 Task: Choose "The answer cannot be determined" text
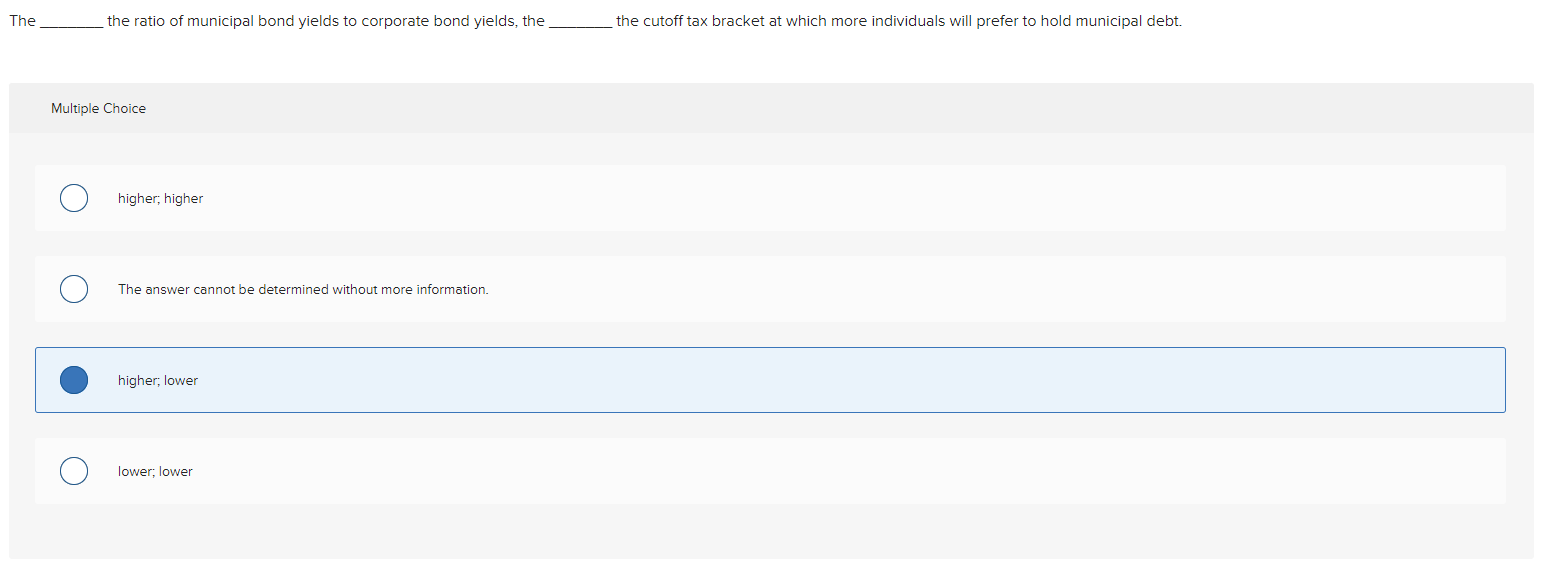click(x=303, y=290)
